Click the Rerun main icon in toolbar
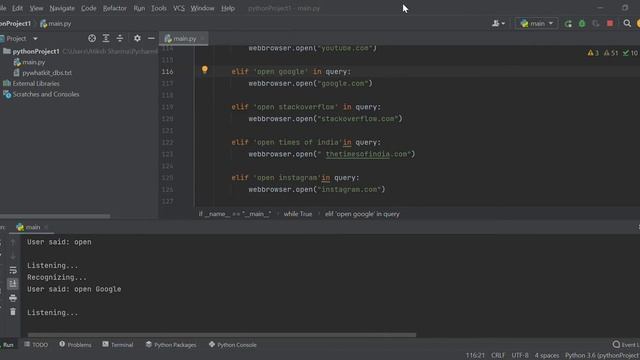 [x=568, y=24]
